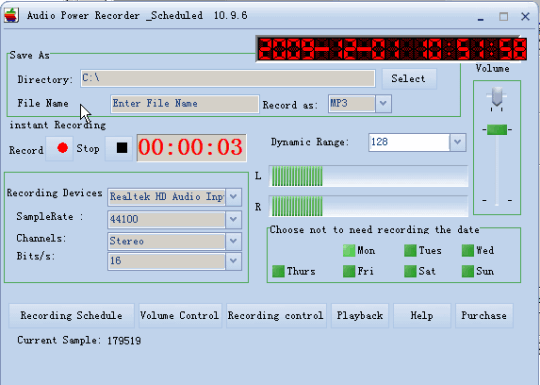This screenshot has width=540, height=385.
Task: Click the green volume slider handle
Action: click(x=497, y=130)
